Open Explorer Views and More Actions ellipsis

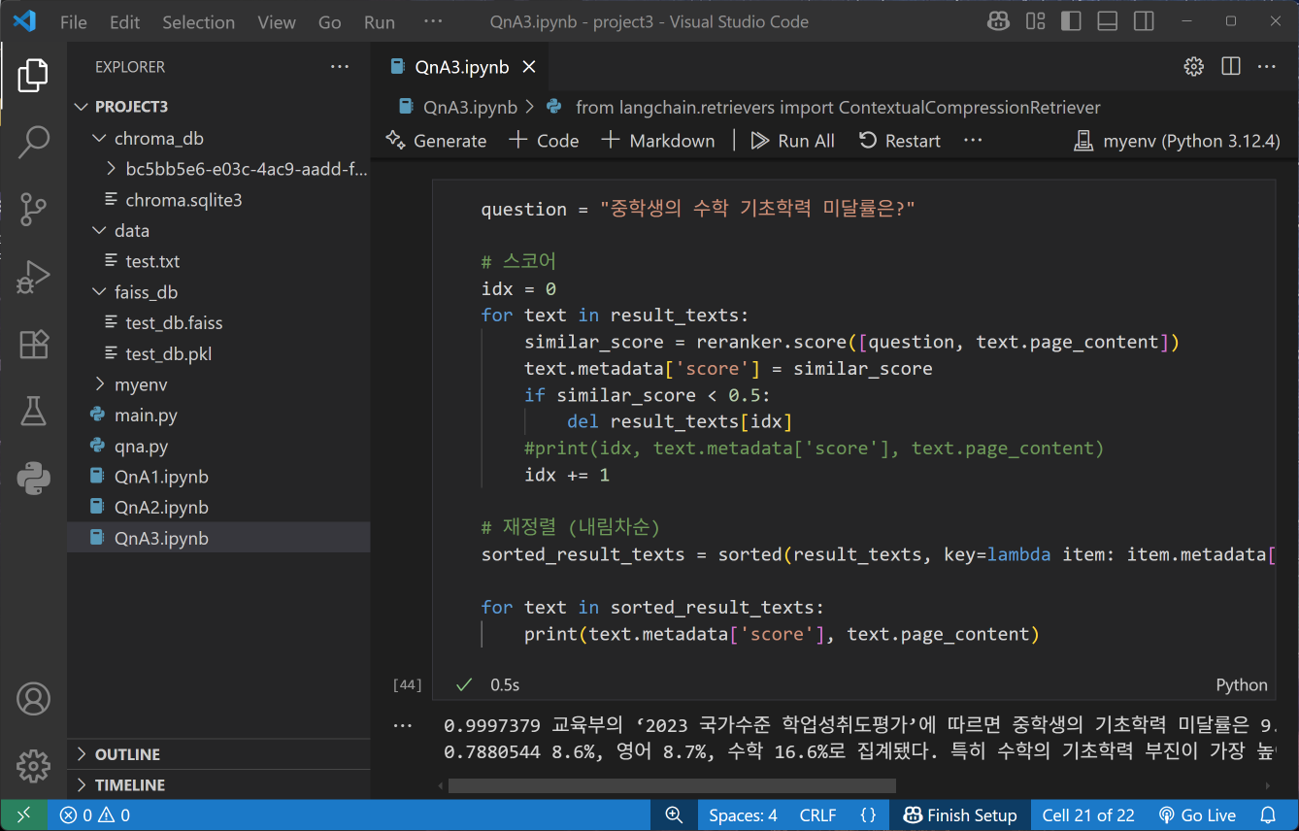[x=340, y=67]
